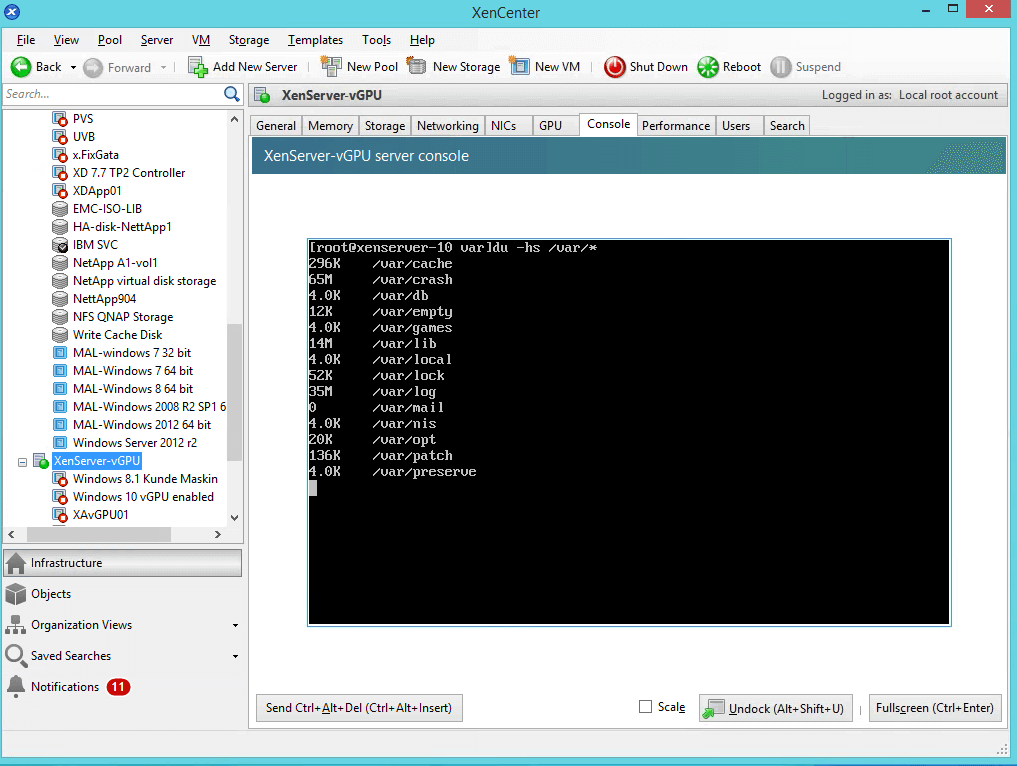This screenshot has height=766, width=1017.
Task: Click the stopped VM icon beside PVS
Action: point(60,119)
